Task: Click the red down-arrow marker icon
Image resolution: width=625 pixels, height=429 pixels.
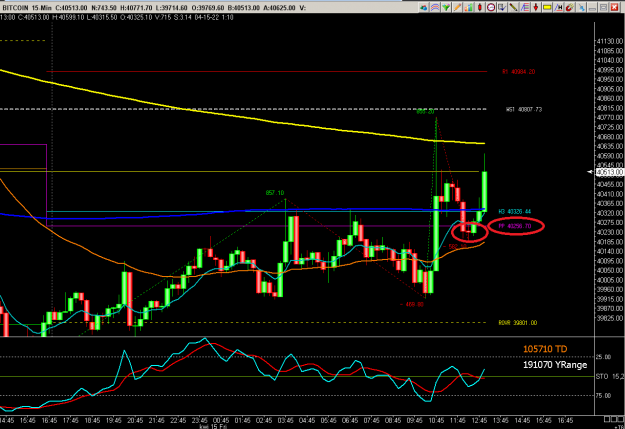Action: point(536,7)
